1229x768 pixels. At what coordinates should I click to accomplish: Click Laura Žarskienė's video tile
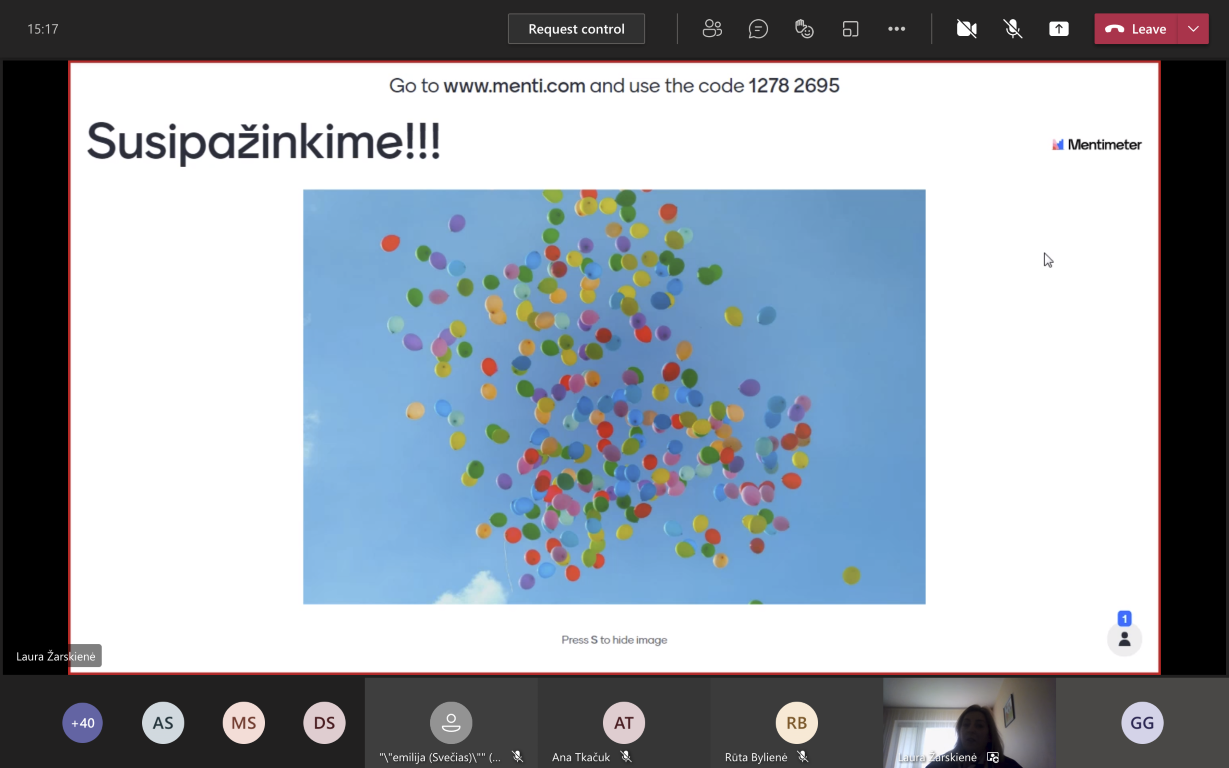(968, 720)
